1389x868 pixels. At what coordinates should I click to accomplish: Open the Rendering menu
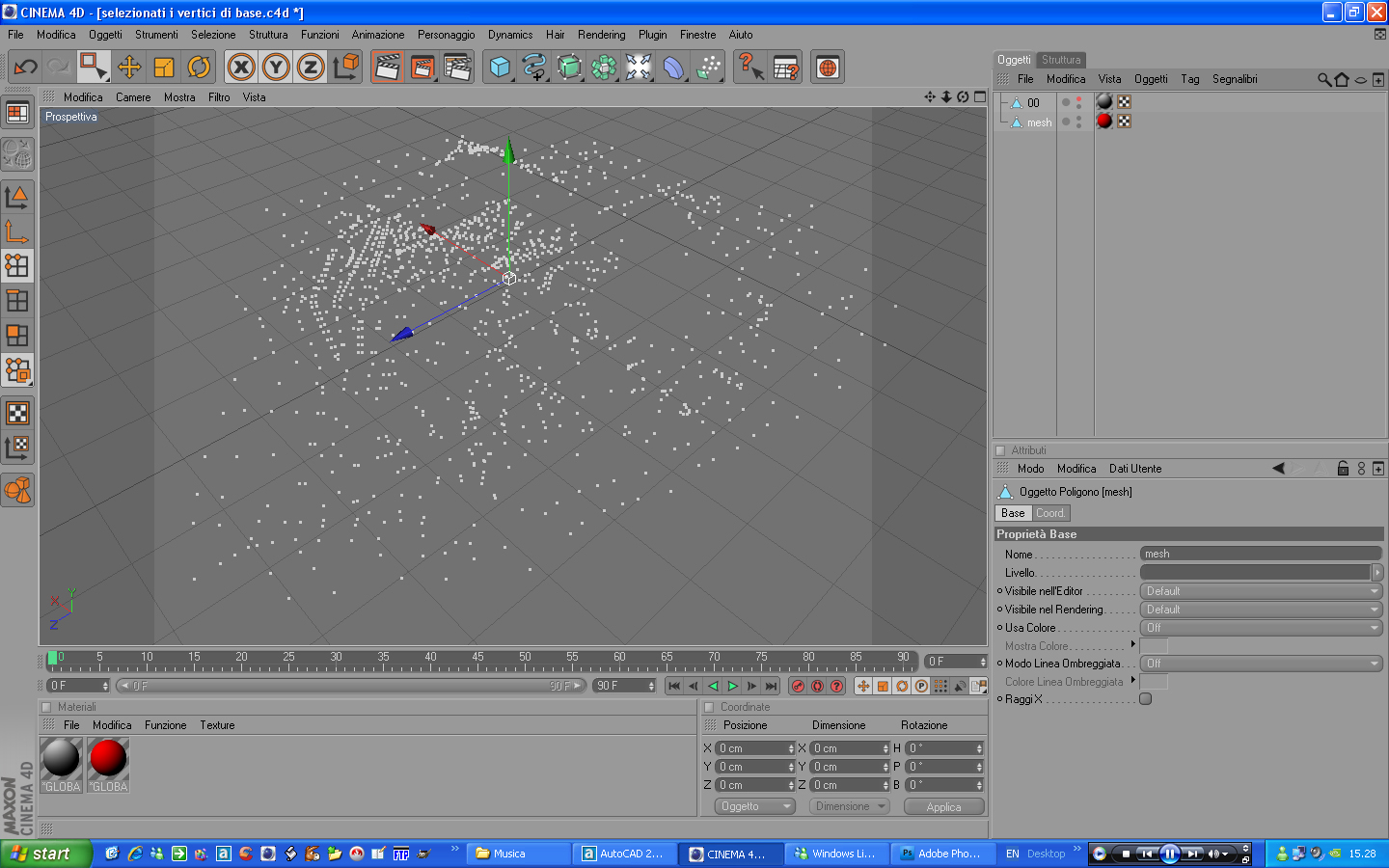coord(602,35)
